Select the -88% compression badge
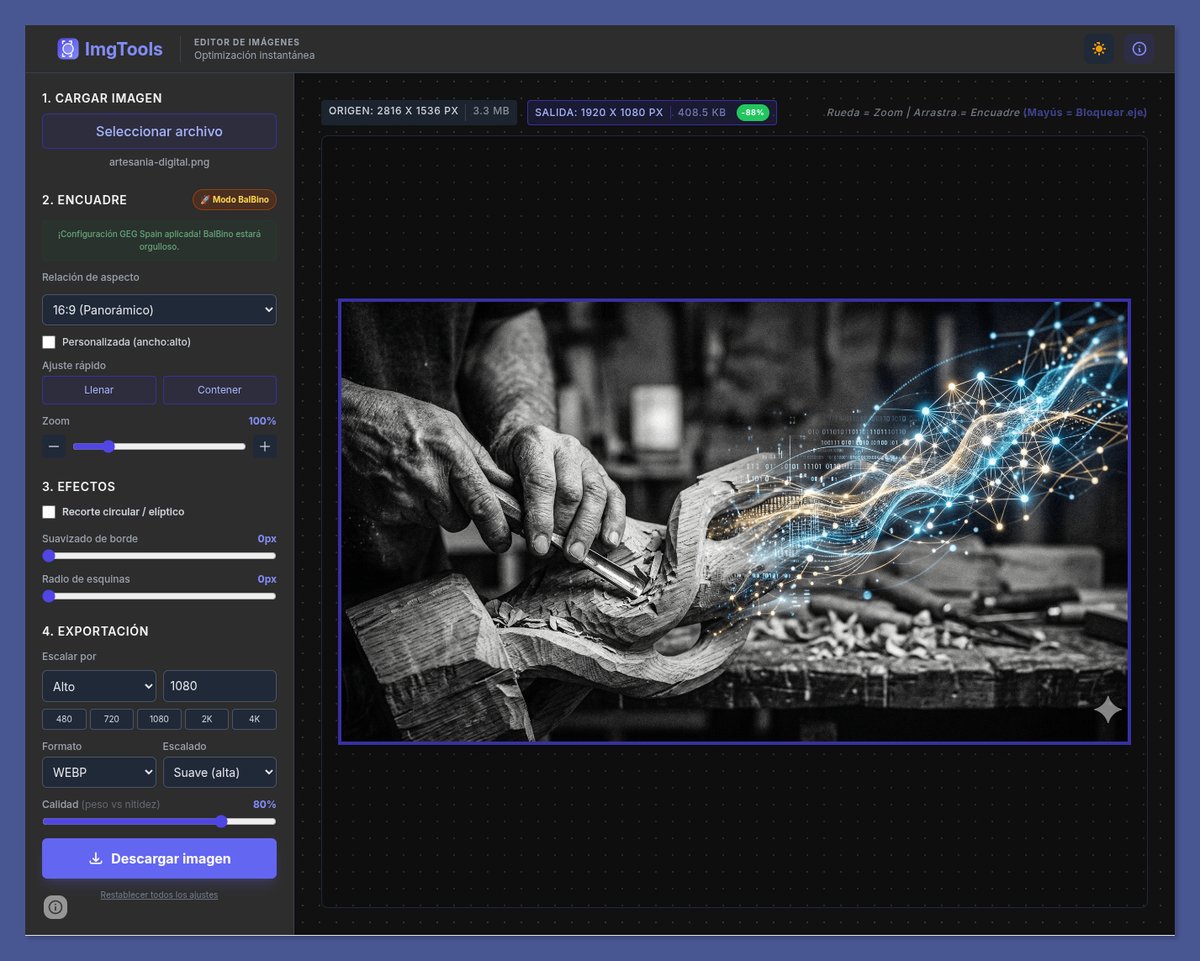The width and height of the screenshot is (1200, 961). 751,112
